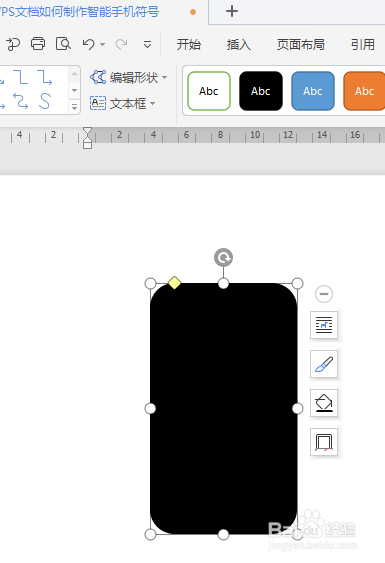Screen dimensions: 385x563
Task: Select the elbow arrow connector shape
Action: click(x=45, y=77)
